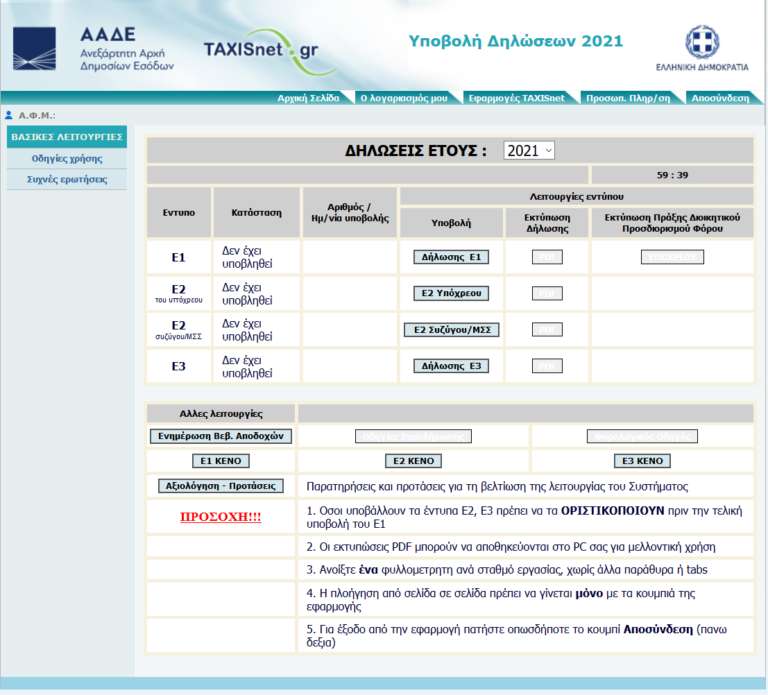Click PDF button in E1 row
This screenshot has width=768, height=695.
(x=547, y=257)
